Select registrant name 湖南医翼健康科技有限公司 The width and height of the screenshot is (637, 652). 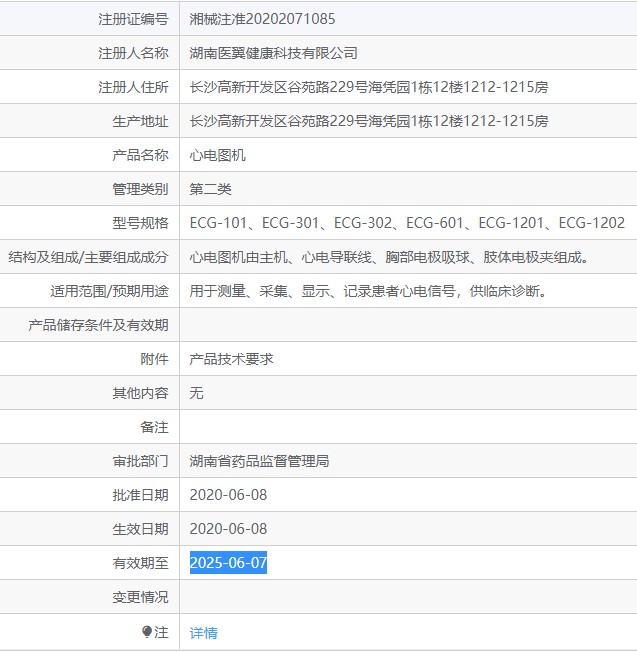[273, 53]
